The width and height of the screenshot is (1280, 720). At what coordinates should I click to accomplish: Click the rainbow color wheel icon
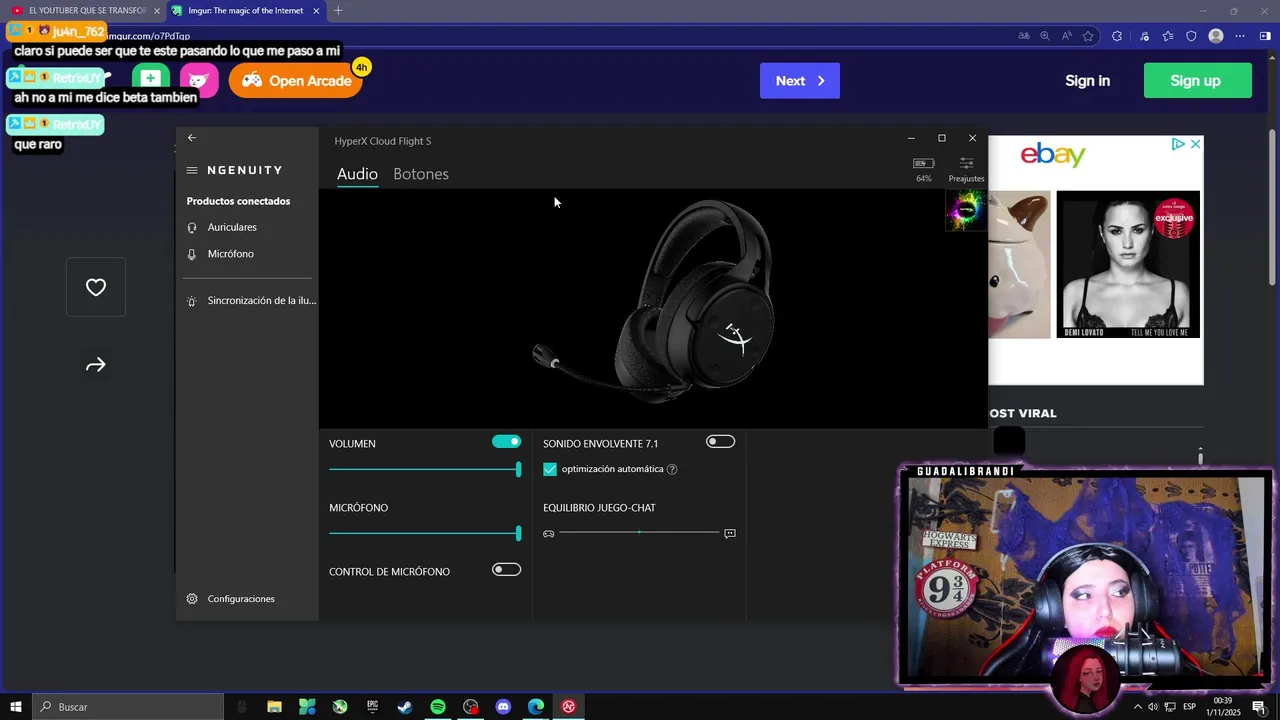pyautogui.click(x=965, y=211)
